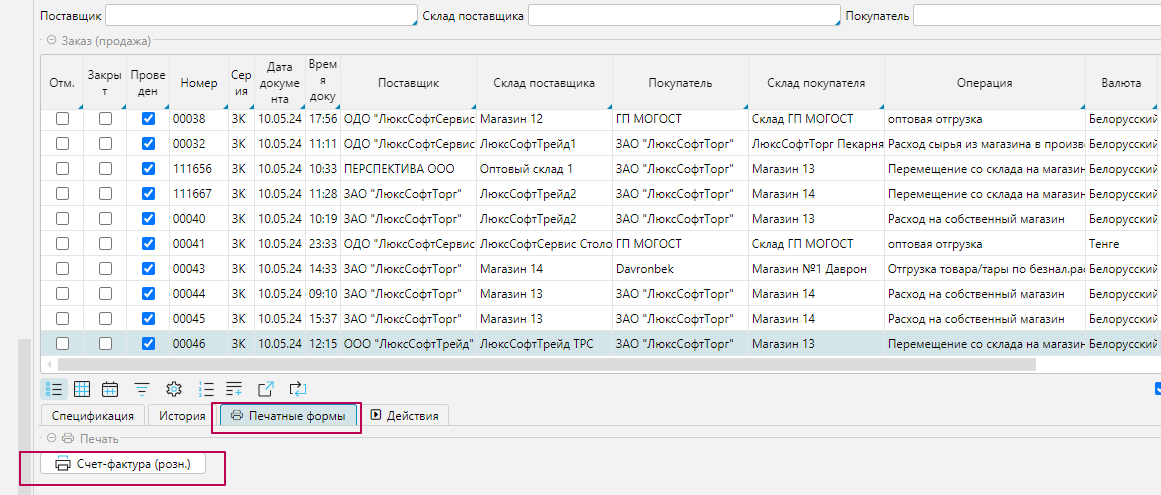1161x495 pixels.
Task: Open the История tab
Action: pyautogui.click(x=181, y=416)
